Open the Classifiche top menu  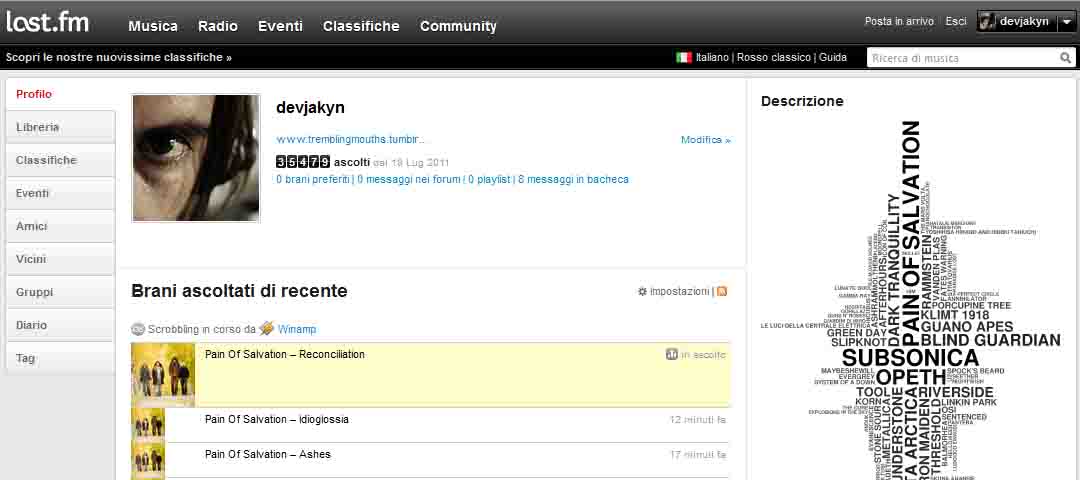pyautogui.click(x=361, y=26)
